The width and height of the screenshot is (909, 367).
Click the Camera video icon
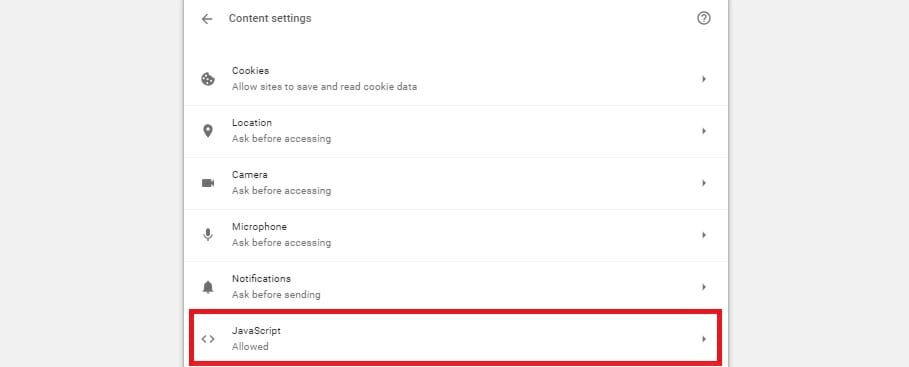208,183
